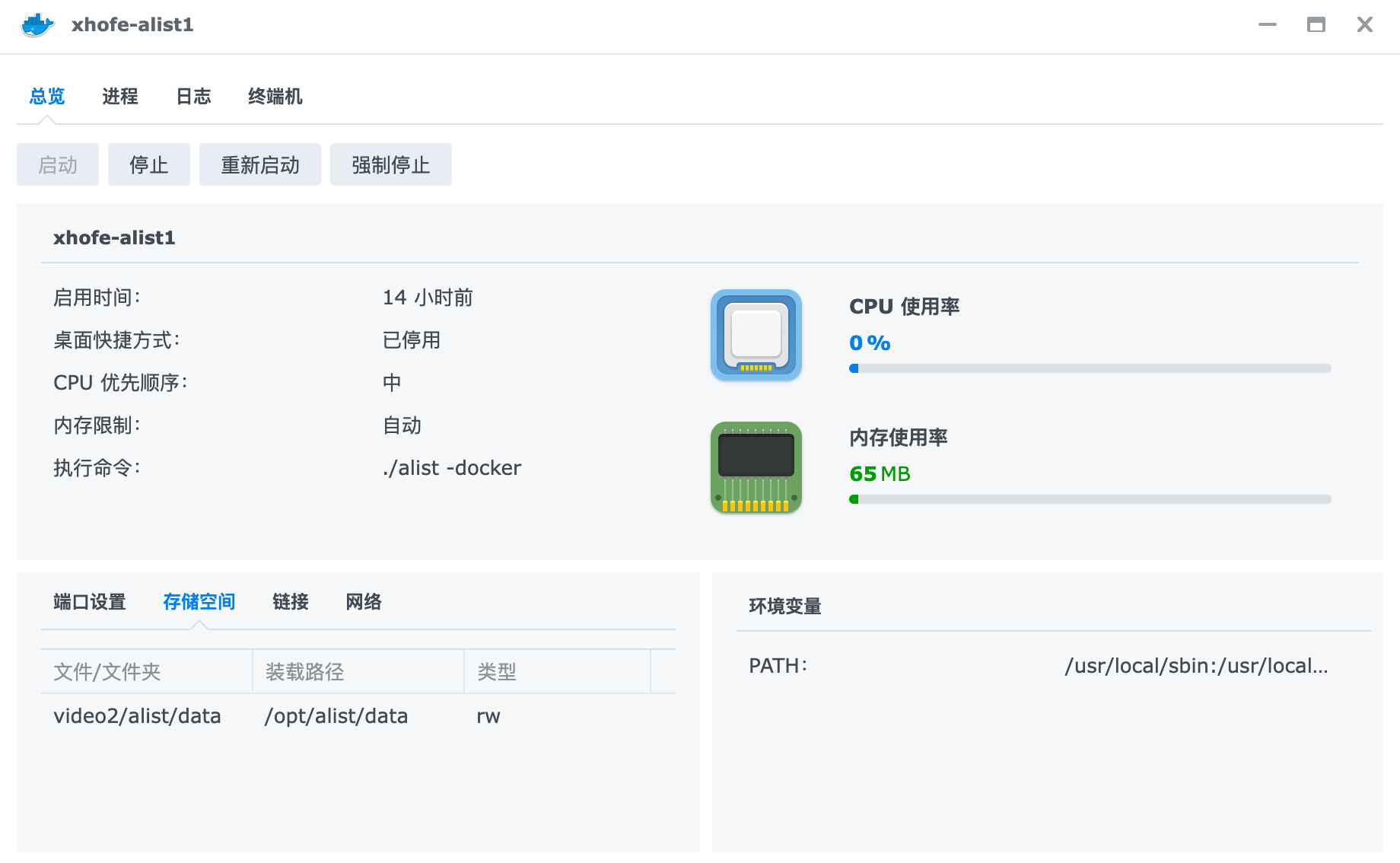1400x863 pixels.
Task: Click the Docker whale icon in title bar
Action: (x=37, y=25)
